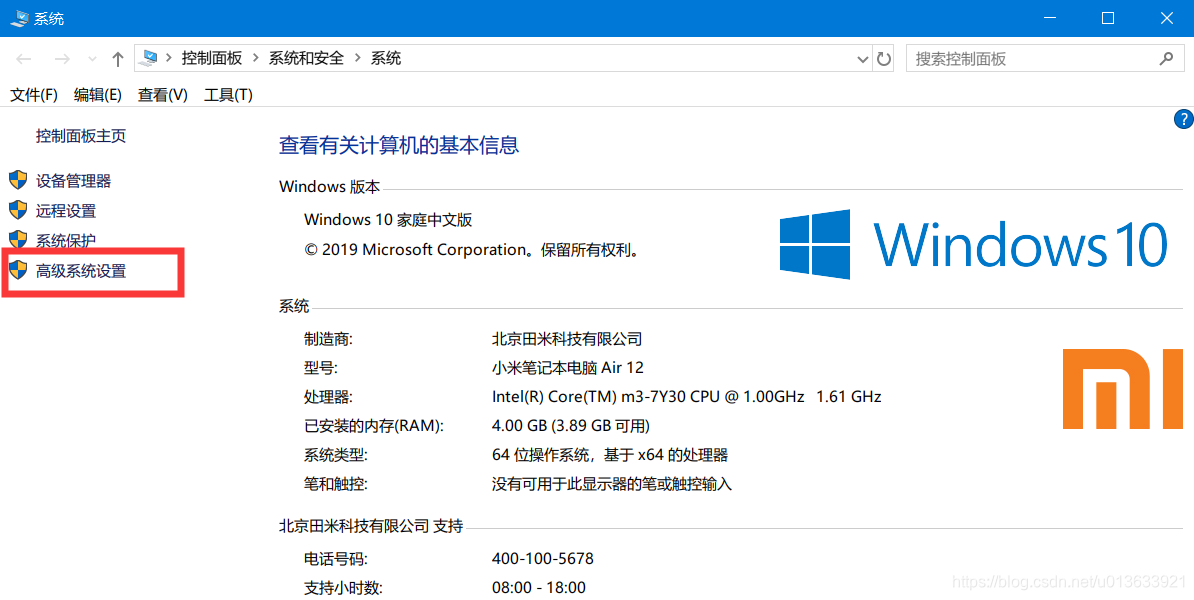
Task: Click shield icon beside 远程设置
Action: (18, 210)
